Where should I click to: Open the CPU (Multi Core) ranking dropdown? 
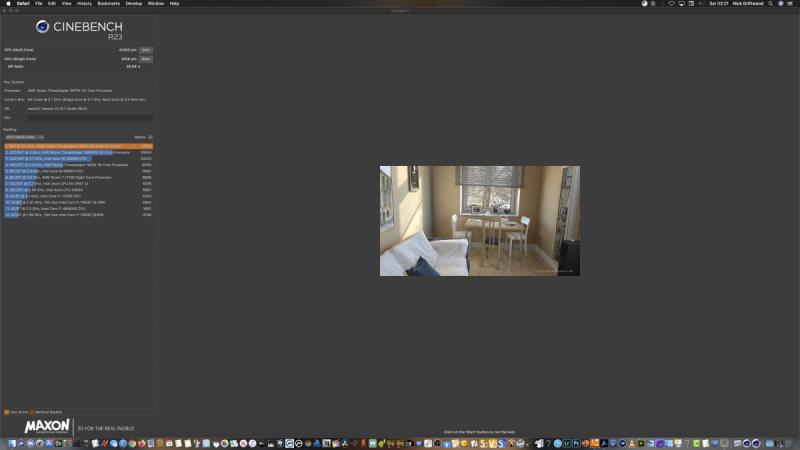point(24,137)
